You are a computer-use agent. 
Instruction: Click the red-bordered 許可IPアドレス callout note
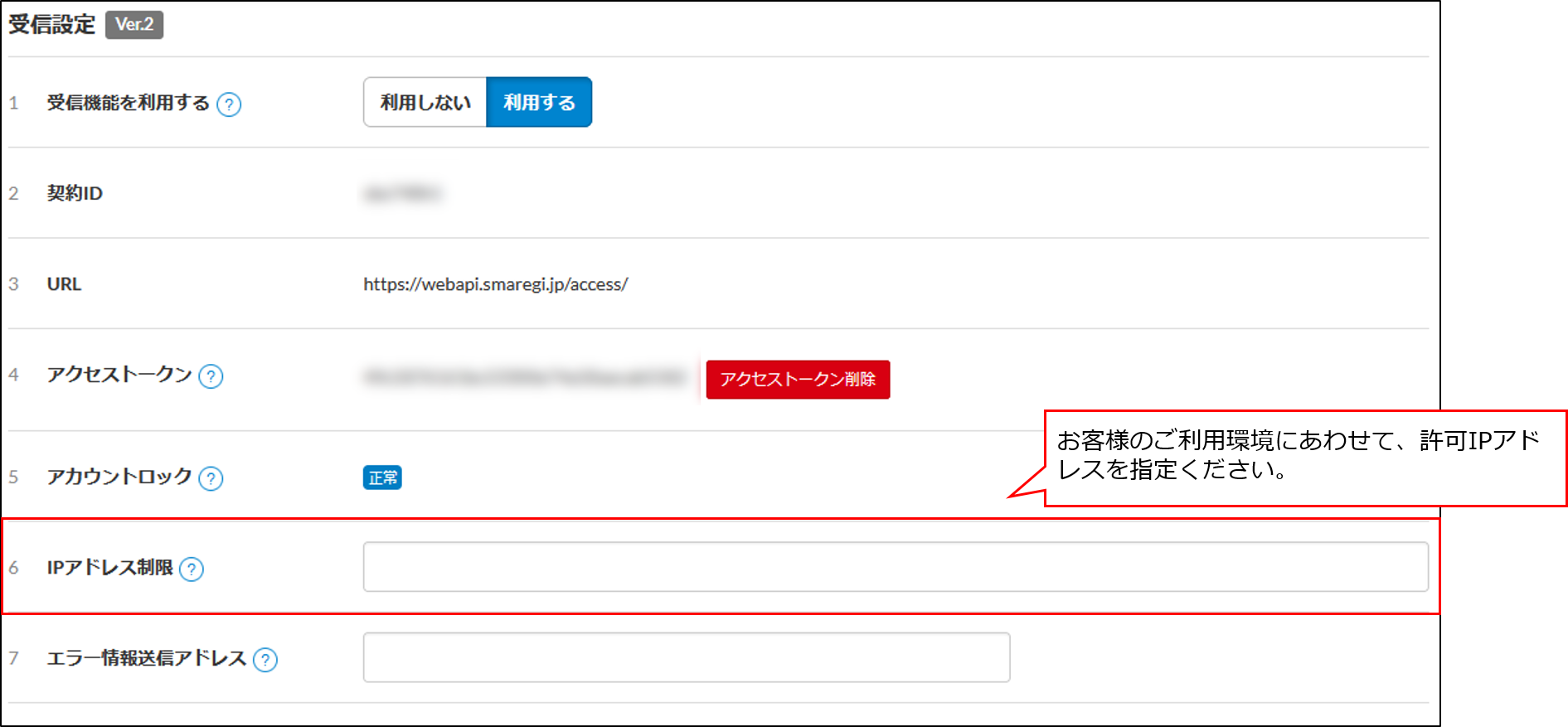pyautogui.click(x=1304, y=457)
